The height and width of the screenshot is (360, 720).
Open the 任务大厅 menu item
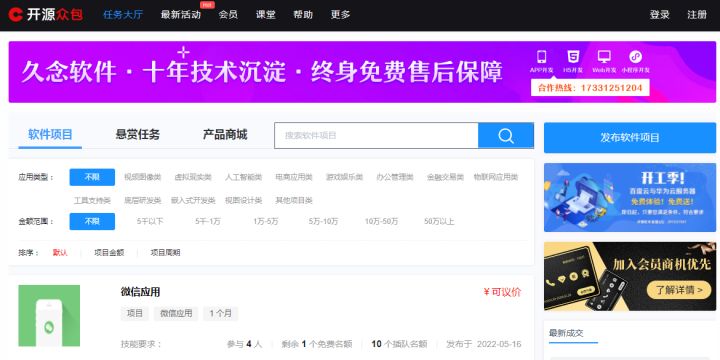tap(123, 15)
